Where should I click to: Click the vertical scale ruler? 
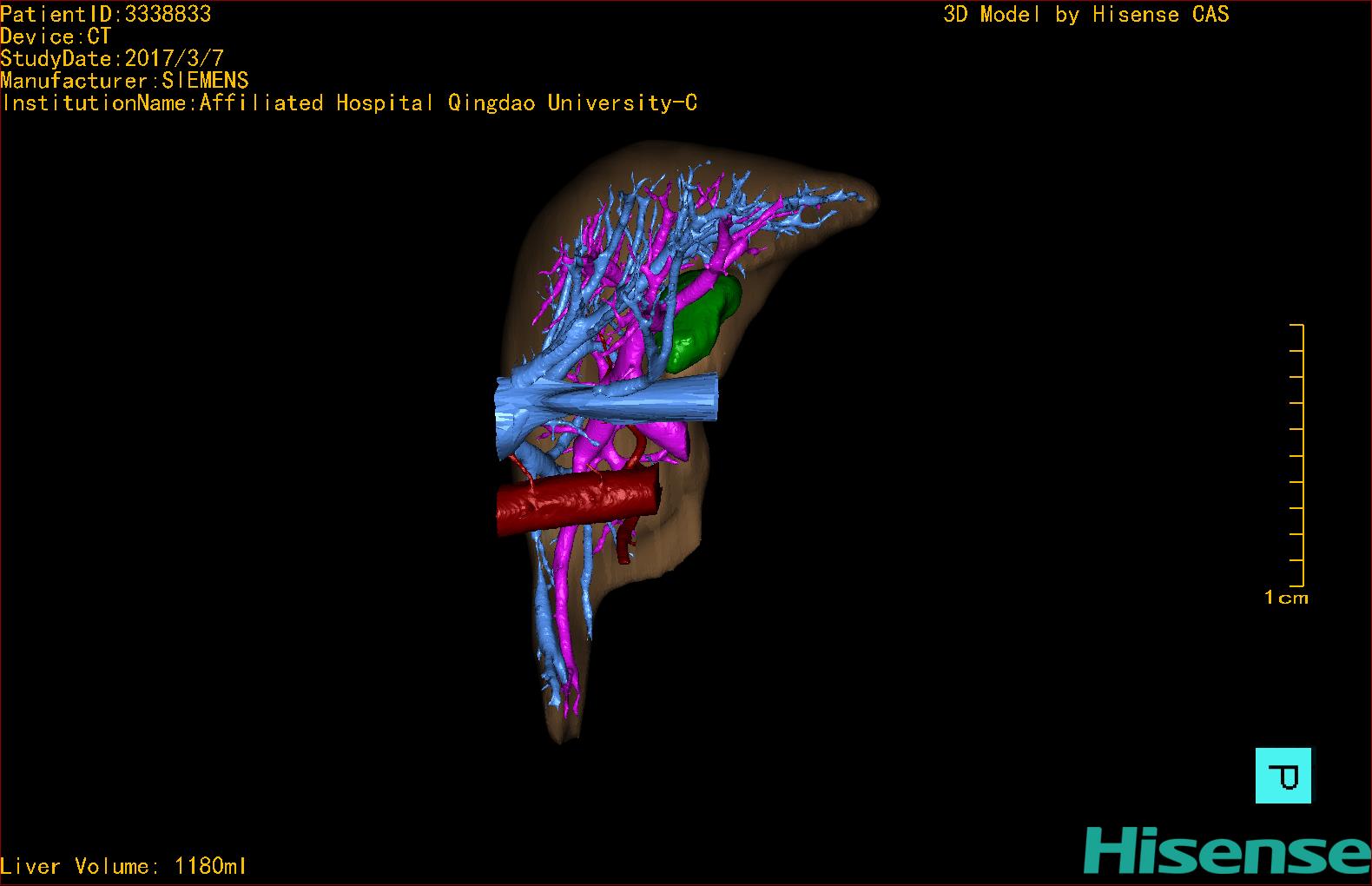click(x=1297, y=455)
